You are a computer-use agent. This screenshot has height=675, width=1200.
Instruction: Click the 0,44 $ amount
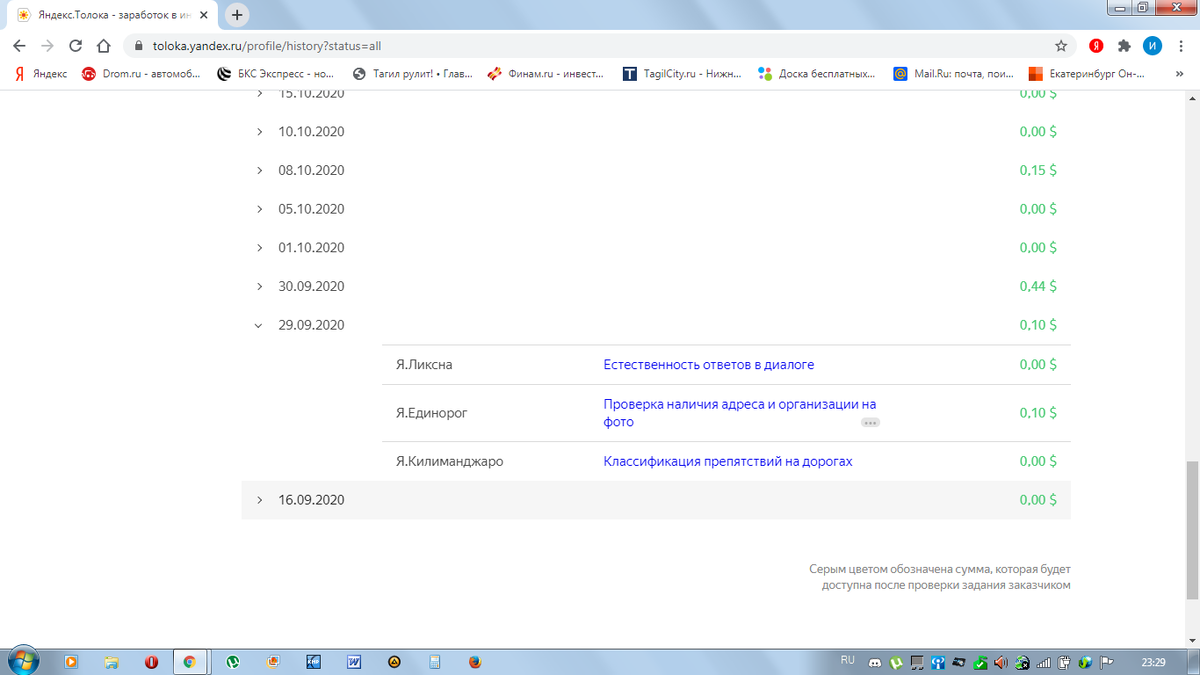tap(1038, 286)
